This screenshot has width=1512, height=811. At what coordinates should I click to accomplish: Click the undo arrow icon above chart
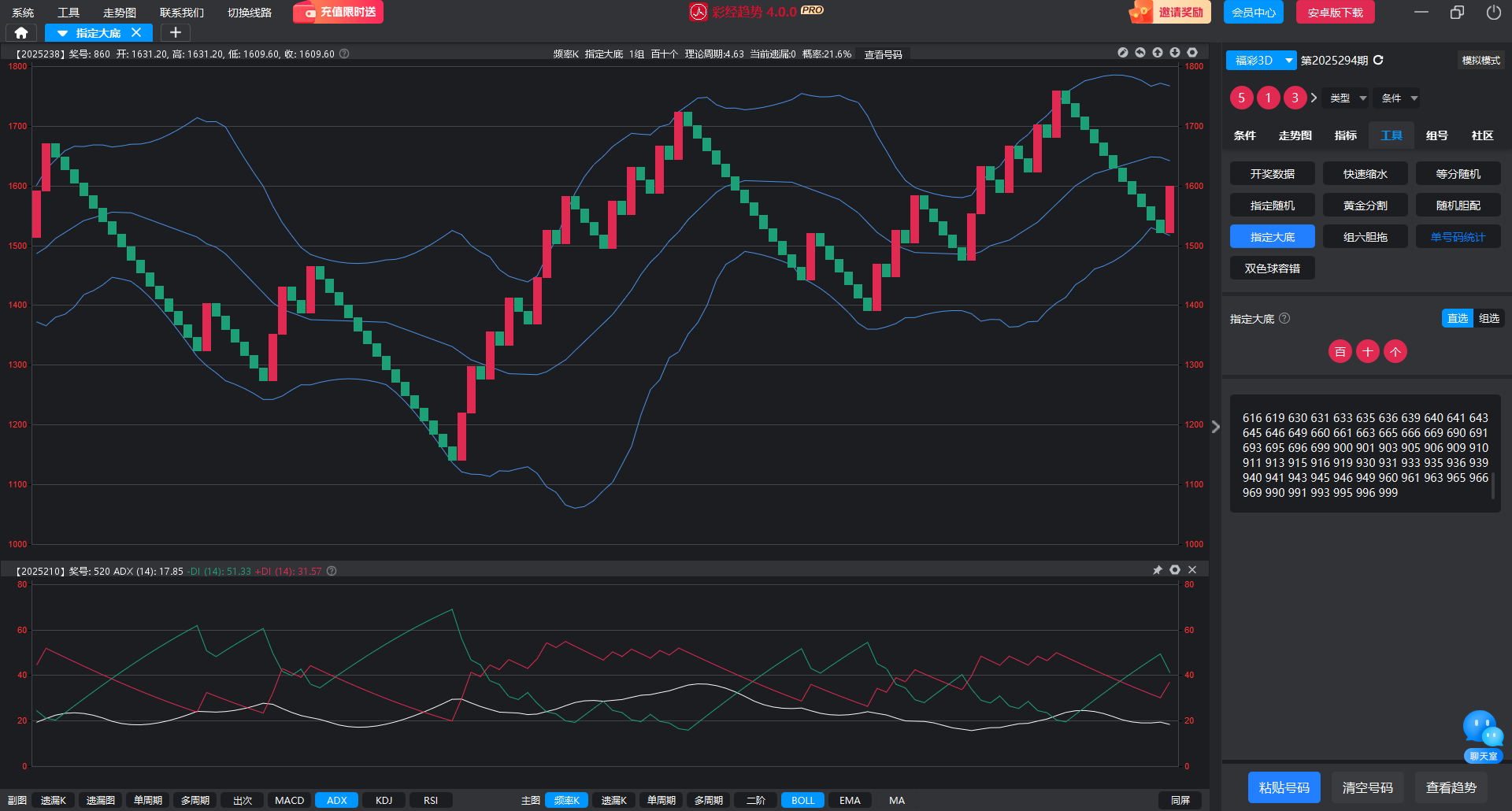[1140, 53]
